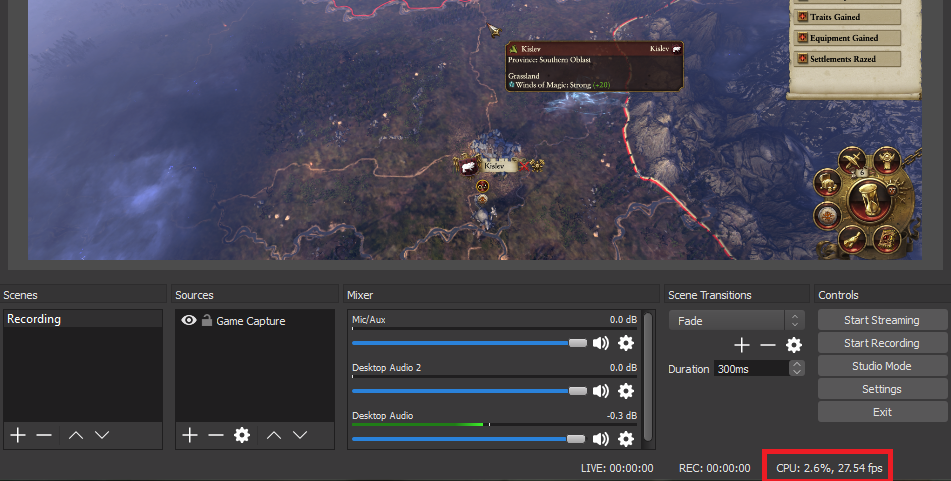The width and height of the screenshot is (951, 481).
Task: Click the REC: 00:00:00 status text
Action: pos(714,468)
